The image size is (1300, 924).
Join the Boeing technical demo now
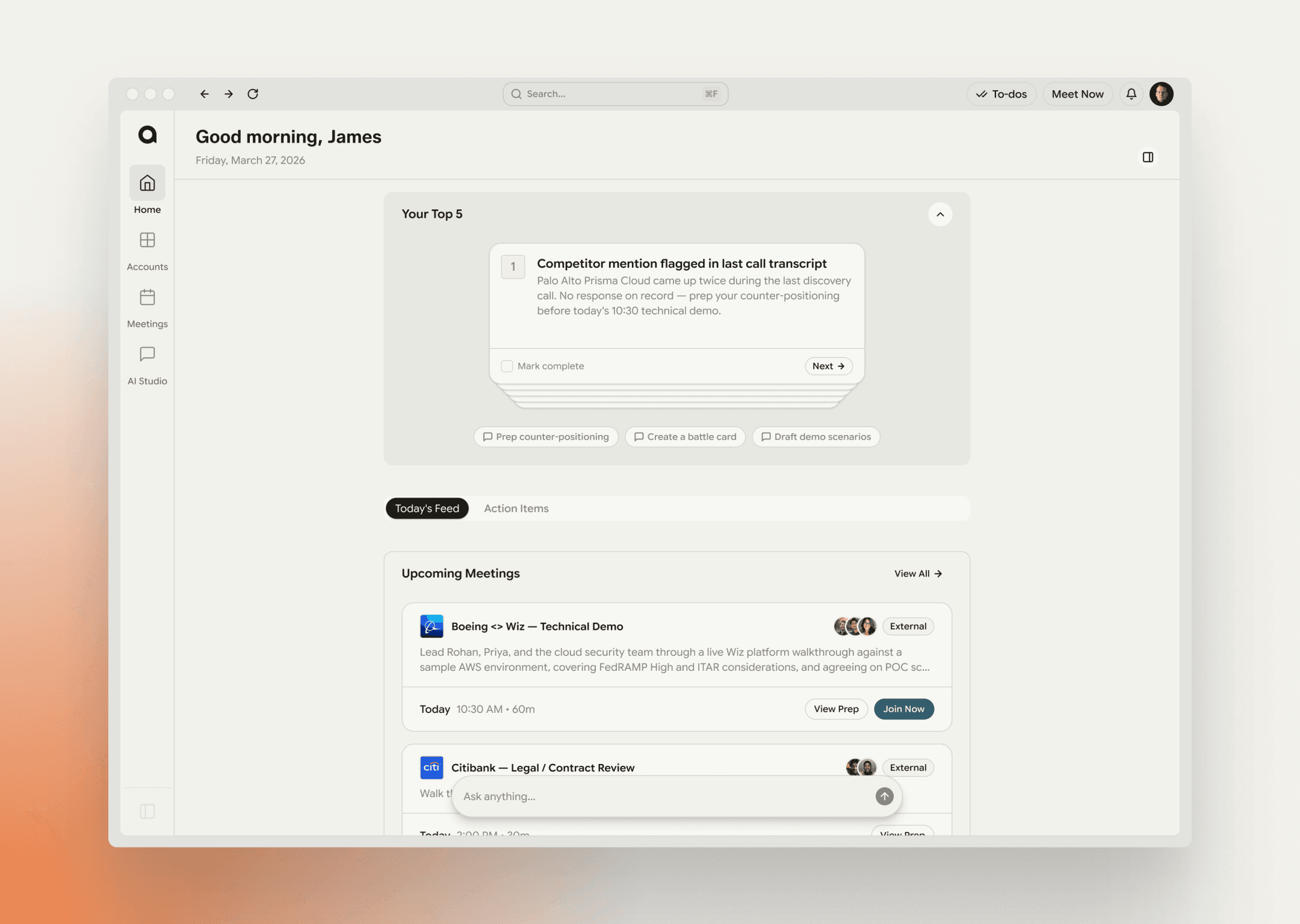[904, 709]
